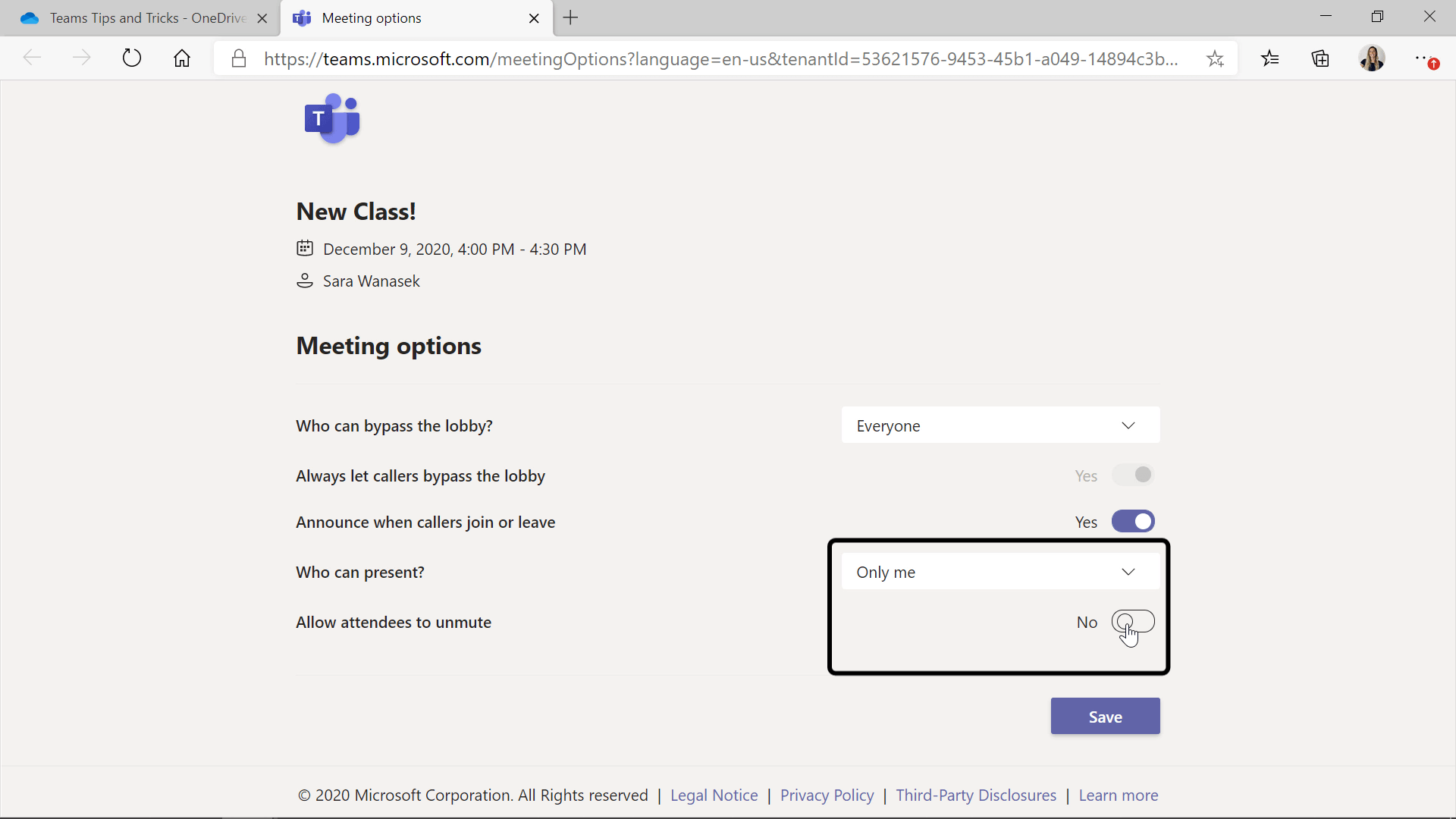Screen dimensions: 1456x819
Task: Click the Meeting options browser tab
Action: pyautogui.click(x=415, y=18)
